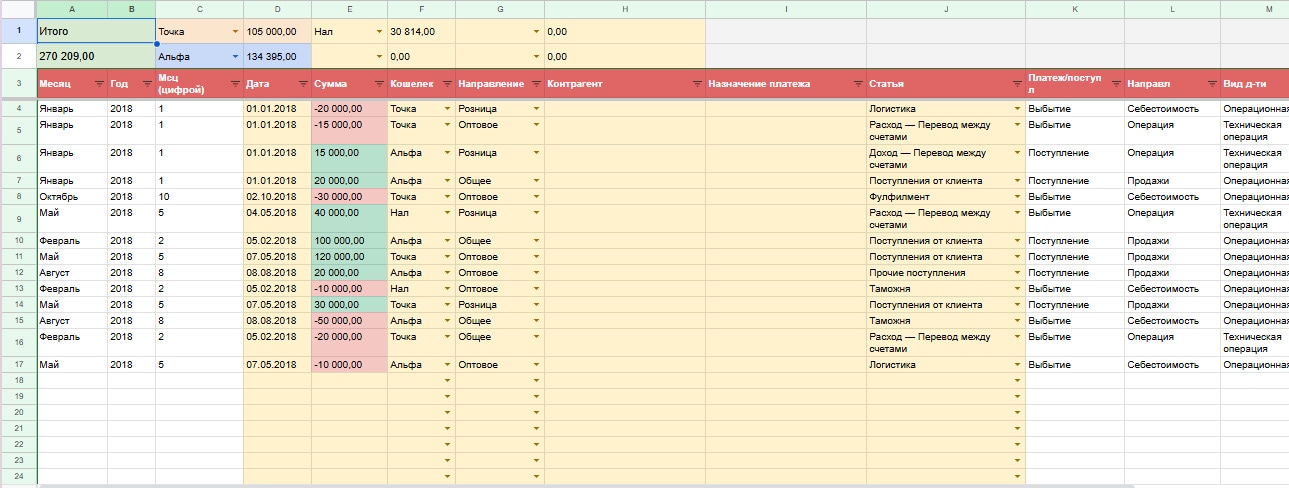Open the Сумма column filter icon
This screenshot has height=488, width=1289.
[379, 84]
